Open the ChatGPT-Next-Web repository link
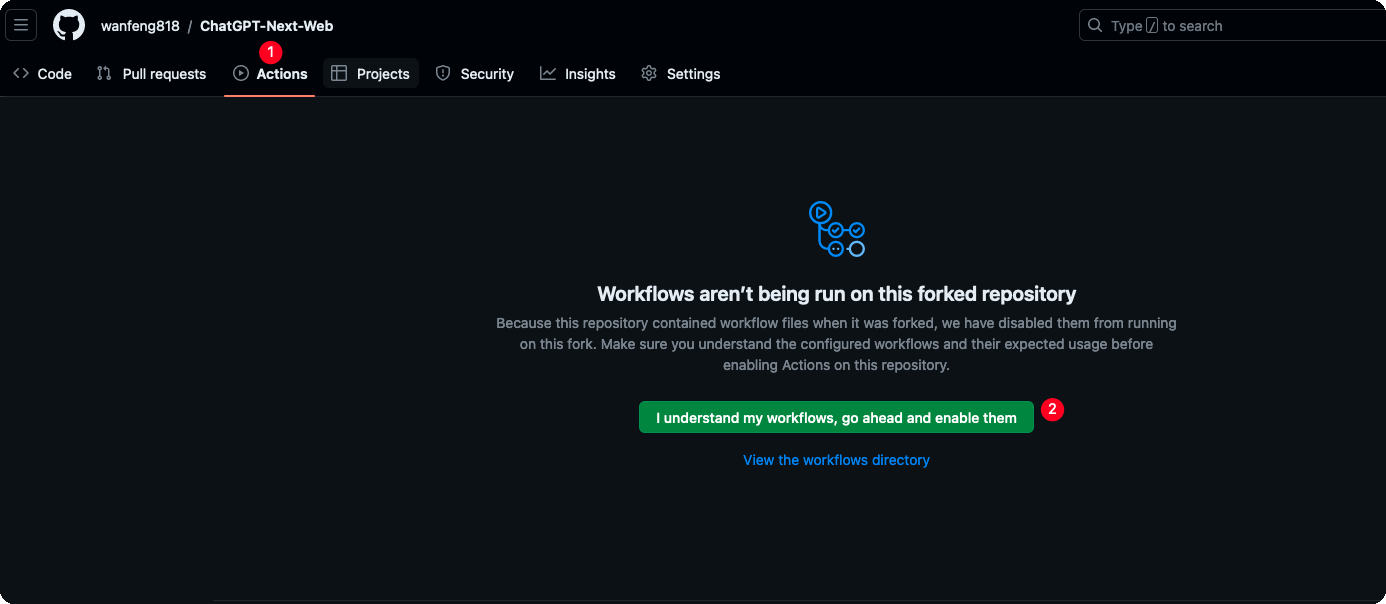The height and width of the screenshot is (604, 1386). point(266,26)
